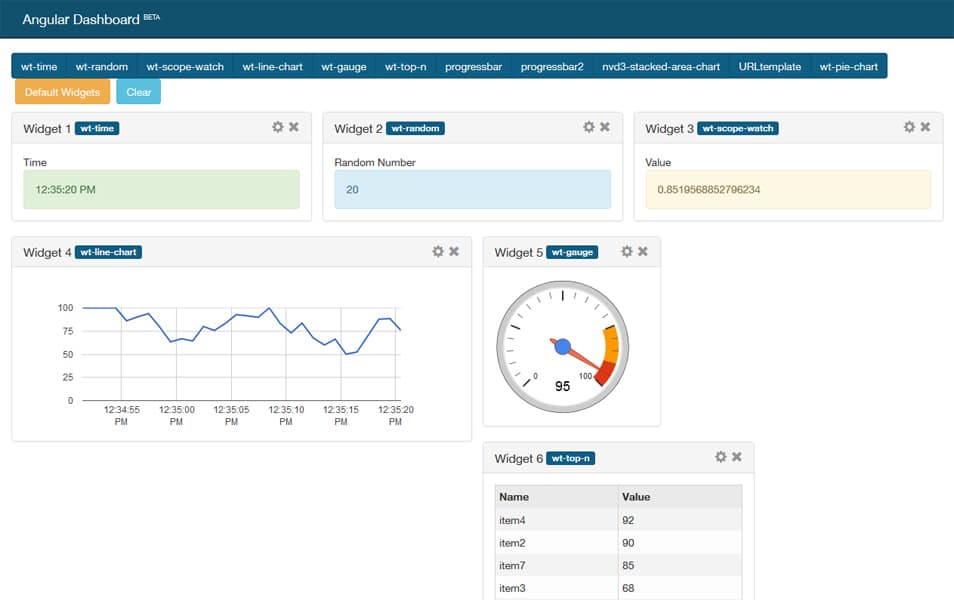
Task: Open Widget 3 settings gear
Action: pyautogui.click(x=909, y=127)
